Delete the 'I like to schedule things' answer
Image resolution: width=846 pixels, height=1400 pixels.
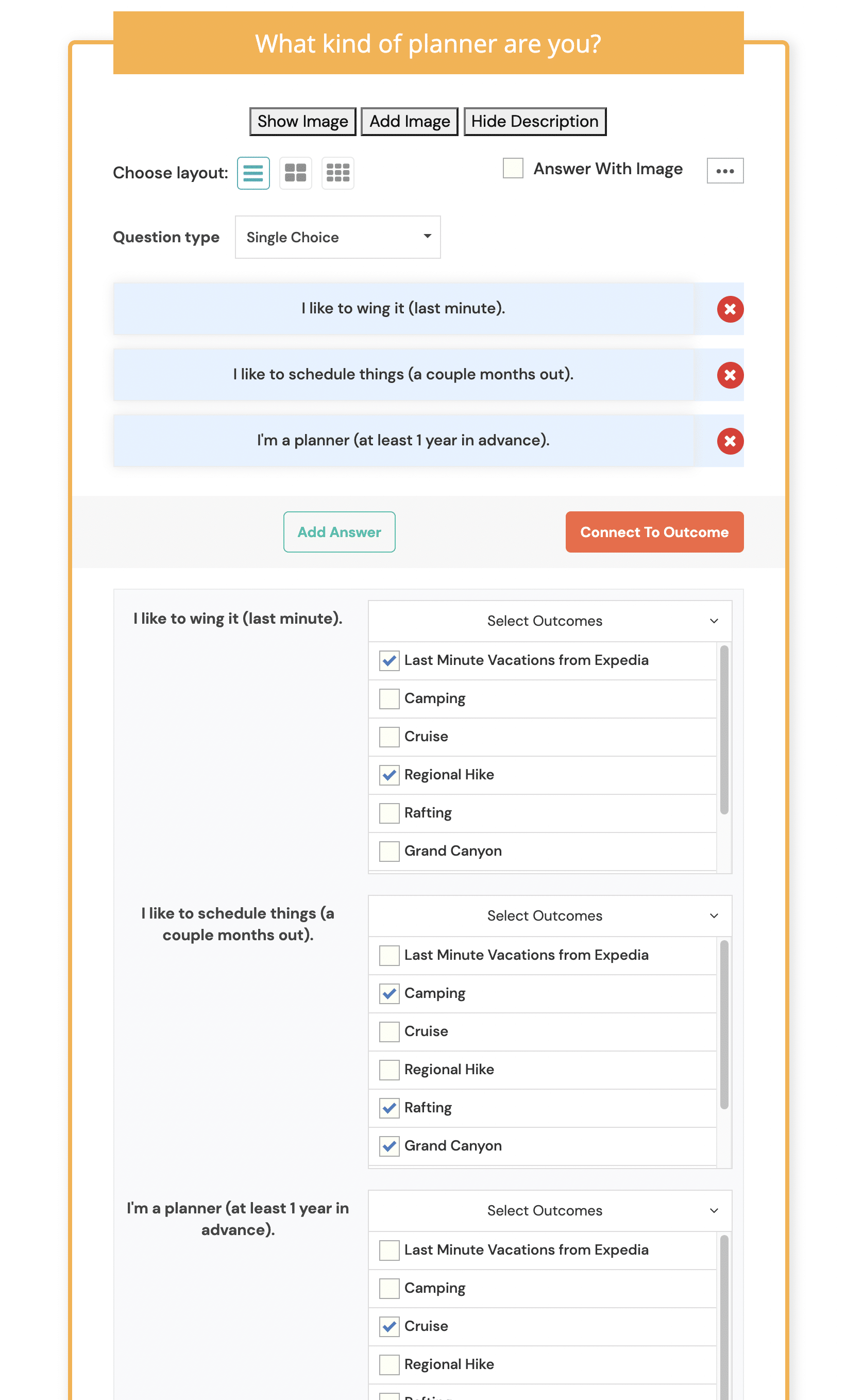[x=730, y=375]
